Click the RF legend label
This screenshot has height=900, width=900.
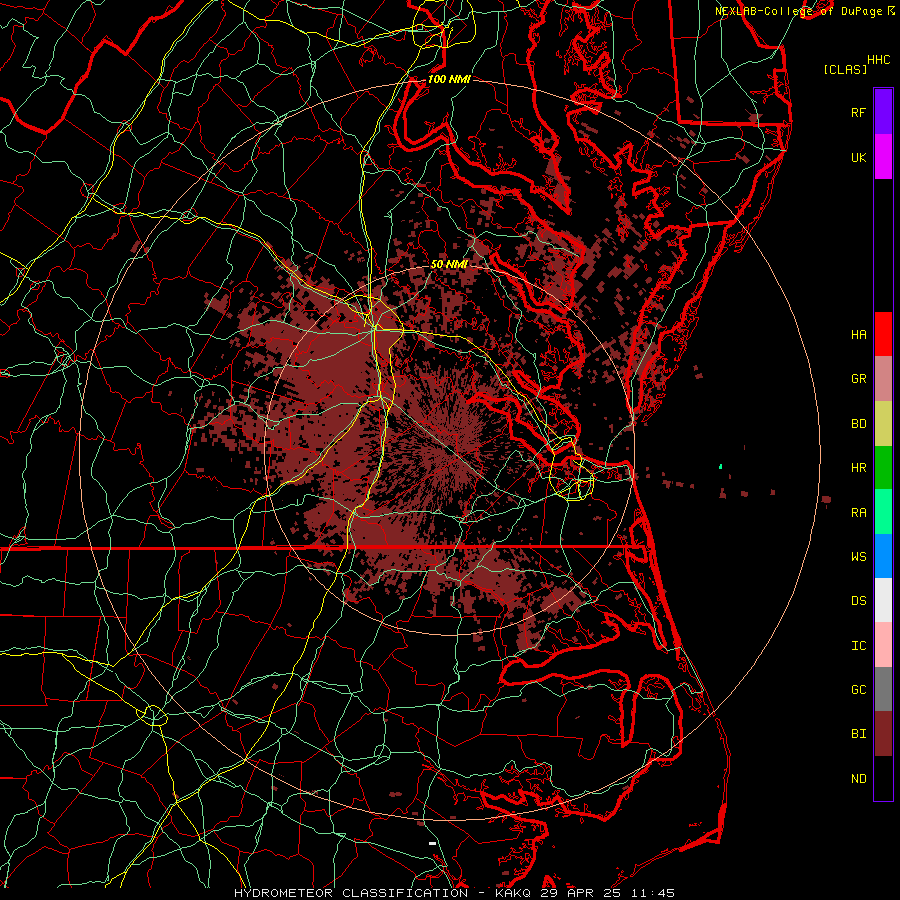coord(858,112)
